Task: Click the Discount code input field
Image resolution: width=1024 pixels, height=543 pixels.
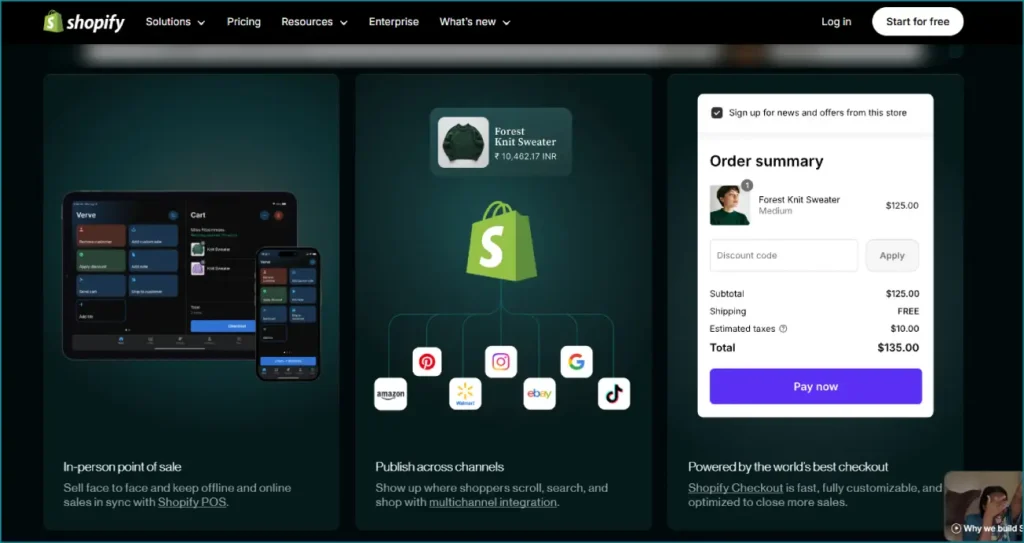Action: point(784,255)
